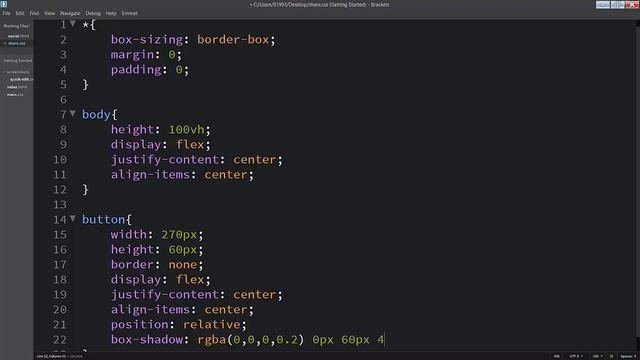Click the 'relative' position value

click(x=211, y=324)
